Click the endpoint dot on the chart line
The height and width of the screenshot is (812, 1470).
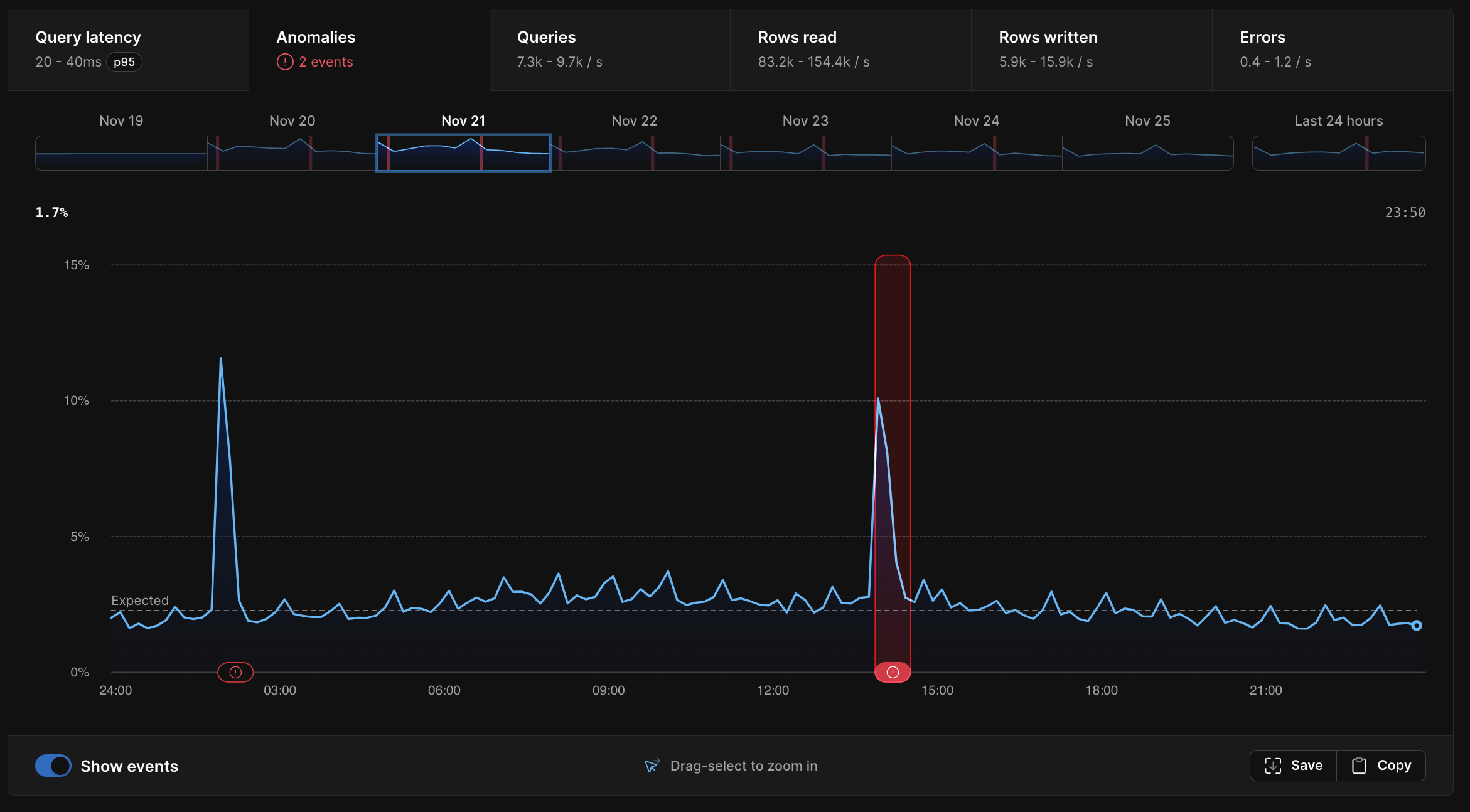click(x=1417, y=625)
